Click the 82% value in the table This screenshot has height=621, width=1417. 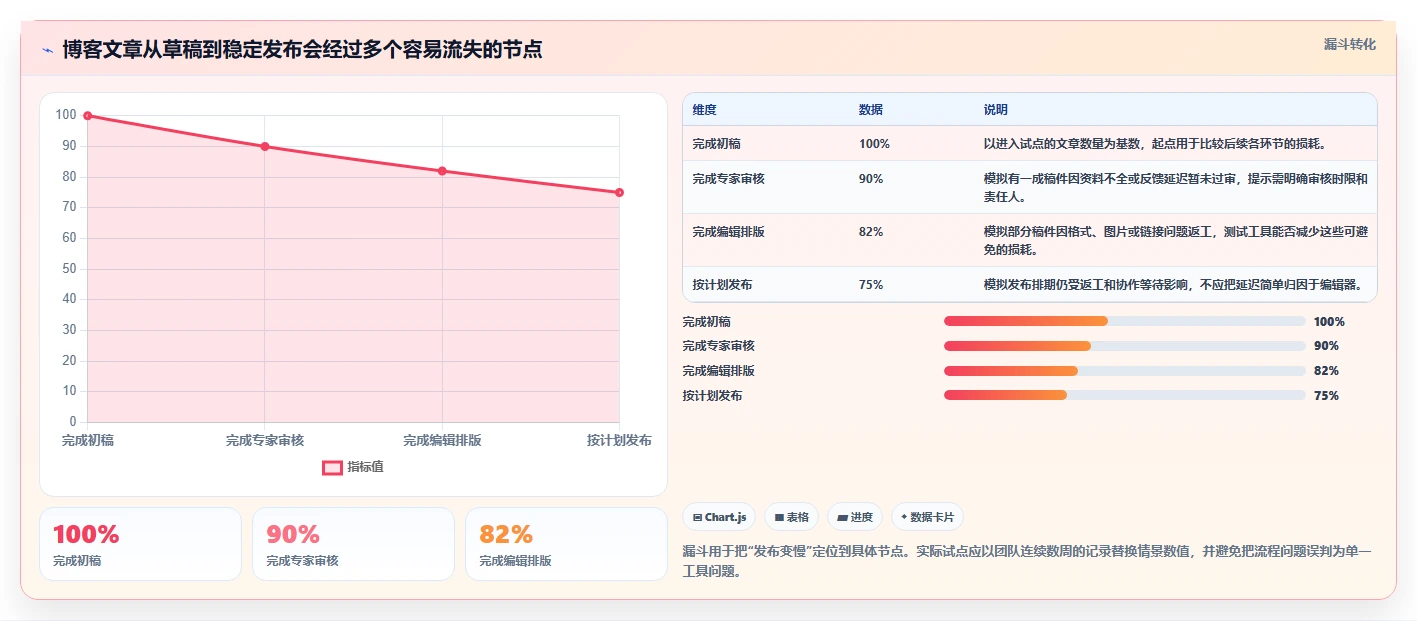(871, 232)
